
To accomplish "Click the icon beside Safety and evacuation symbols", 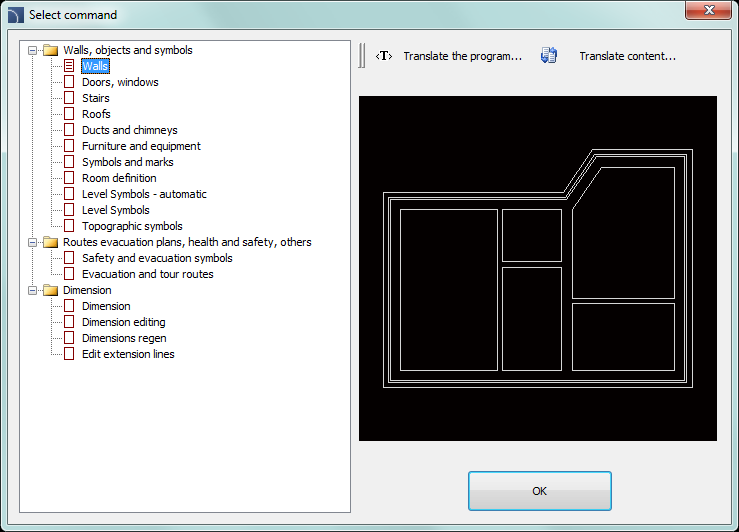I will tap(69, 258).
